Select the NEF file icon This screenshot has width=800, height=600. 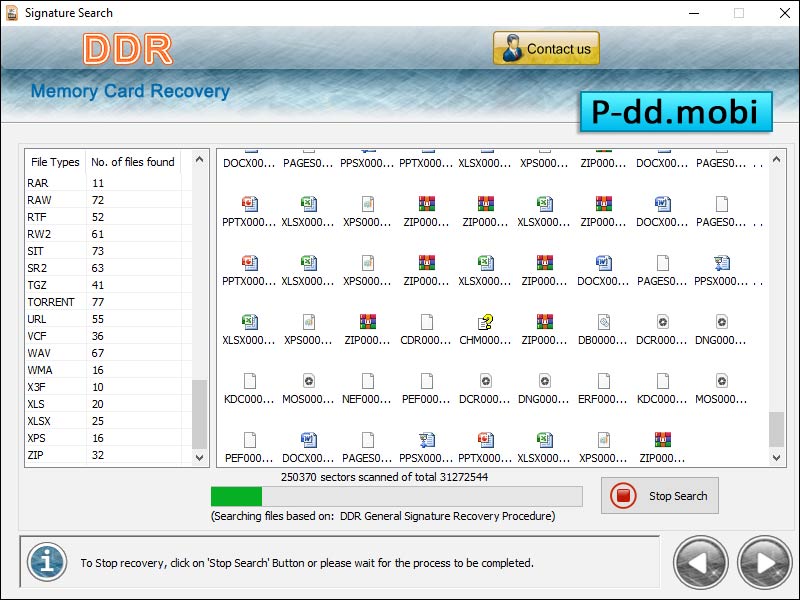[x=368, y=381]
